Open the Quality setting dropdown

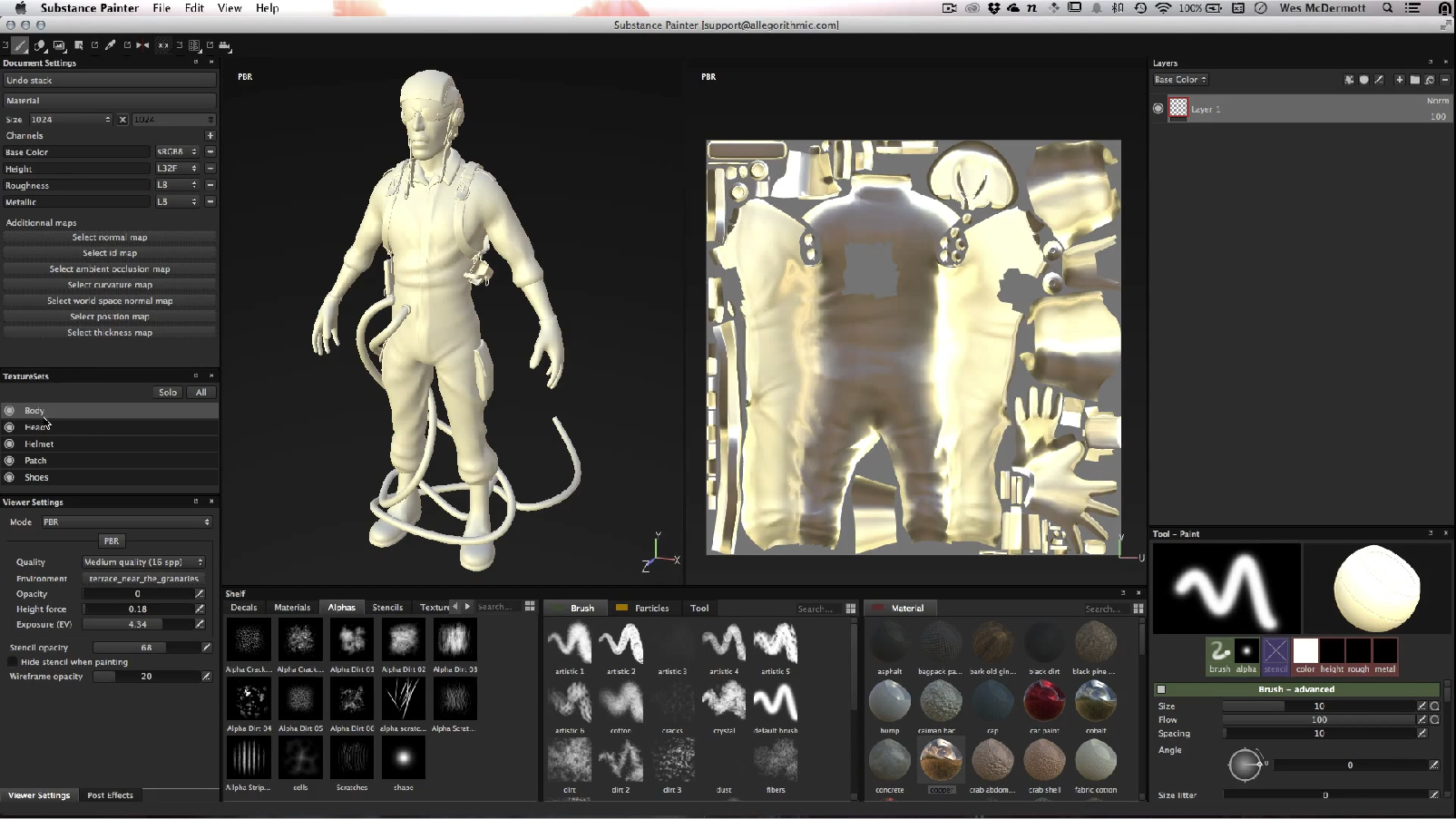[x=143, y=562]
